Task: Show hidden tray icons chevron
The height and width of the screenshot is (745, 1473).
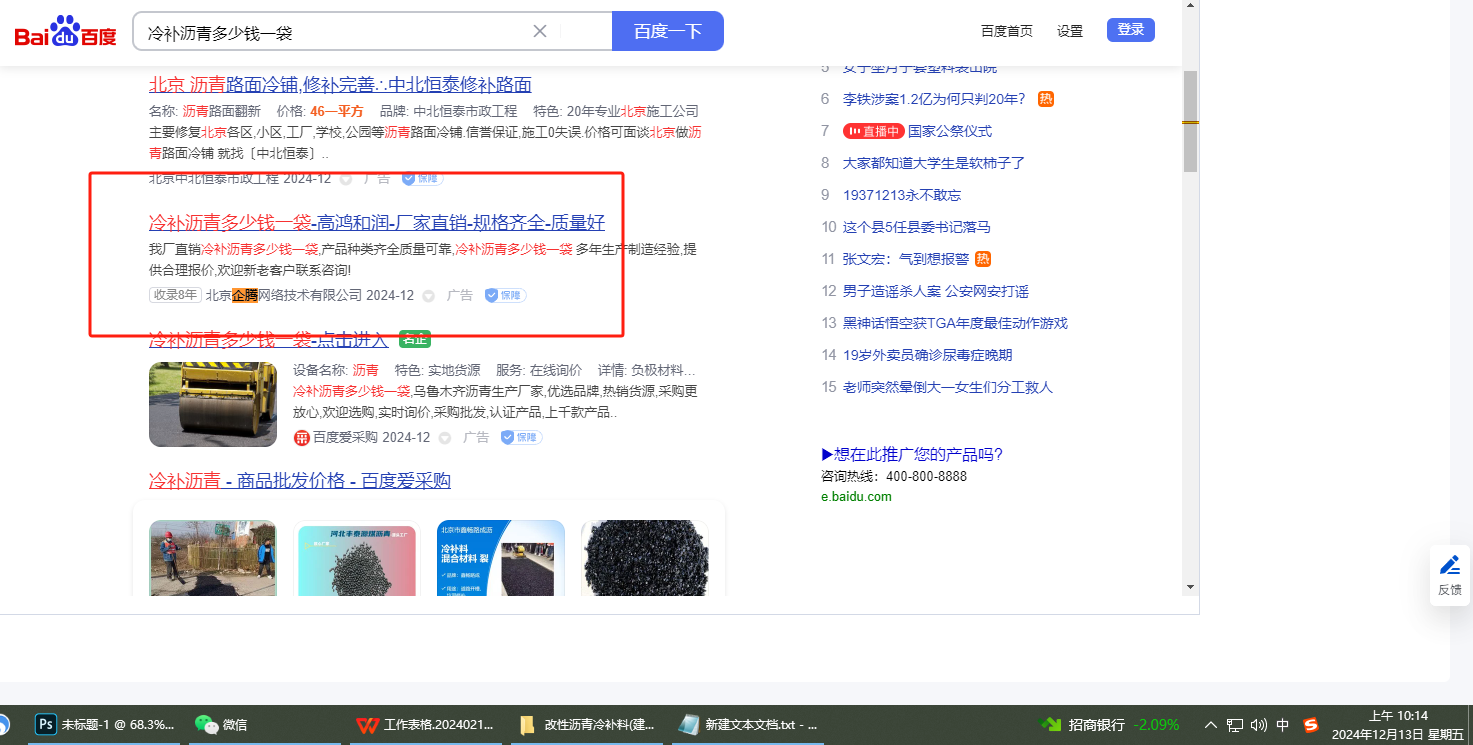Action: 1211,725
